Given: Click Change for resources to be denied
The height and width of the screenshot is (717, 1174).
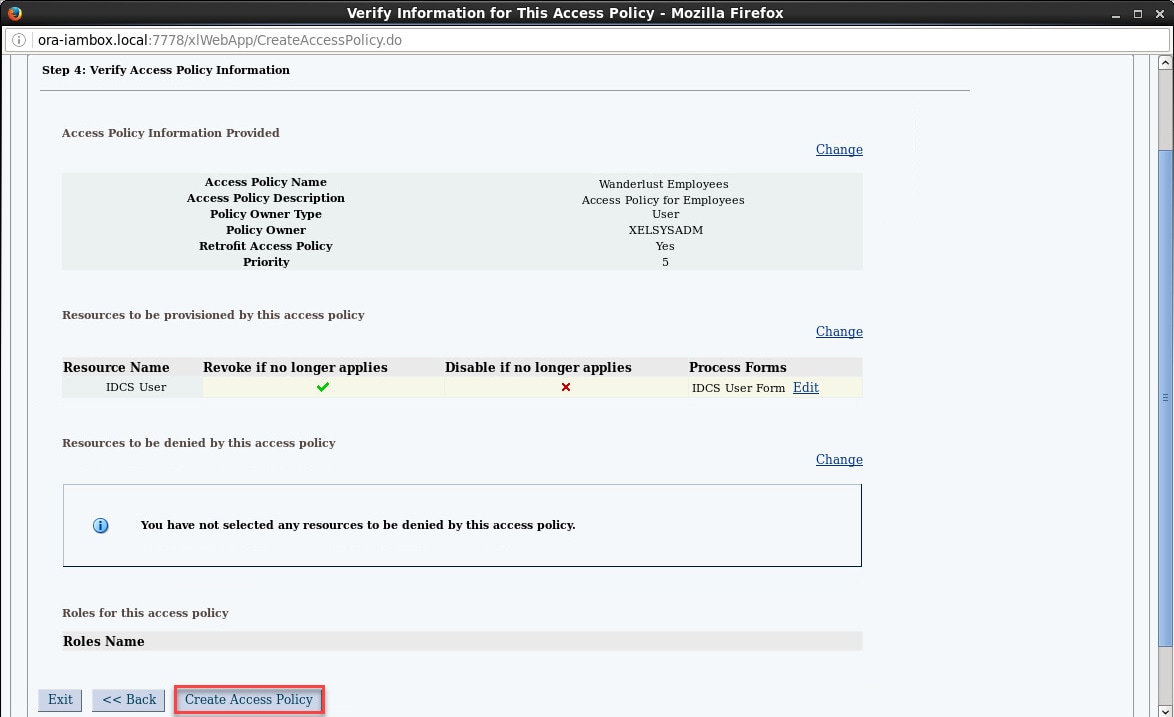Looking at the screenshot, I should pyautogui.click(x=839, y=459).
